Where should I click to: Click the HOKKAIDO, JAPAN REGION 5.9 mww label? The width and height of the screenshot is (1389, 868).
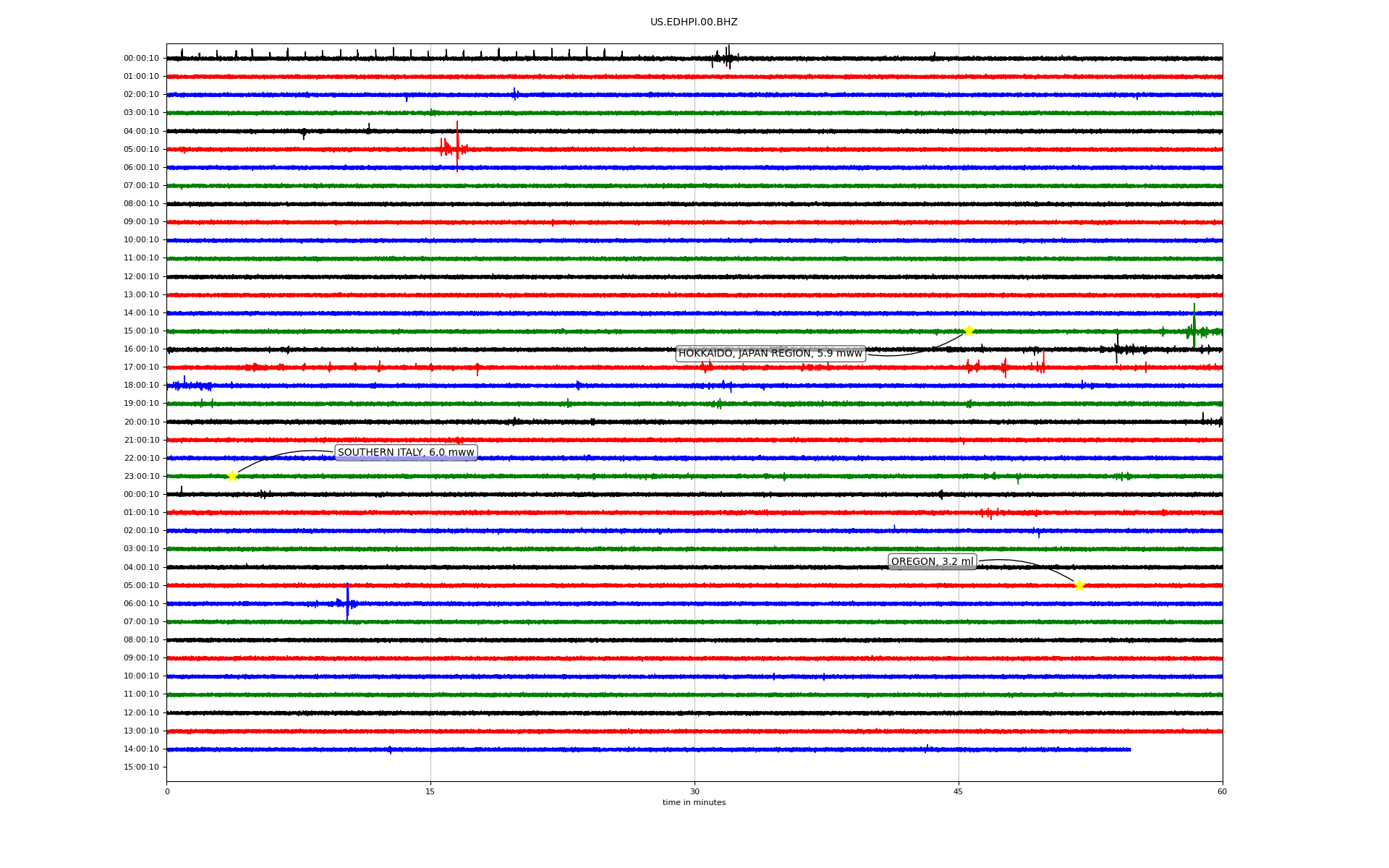click(770, 353)
